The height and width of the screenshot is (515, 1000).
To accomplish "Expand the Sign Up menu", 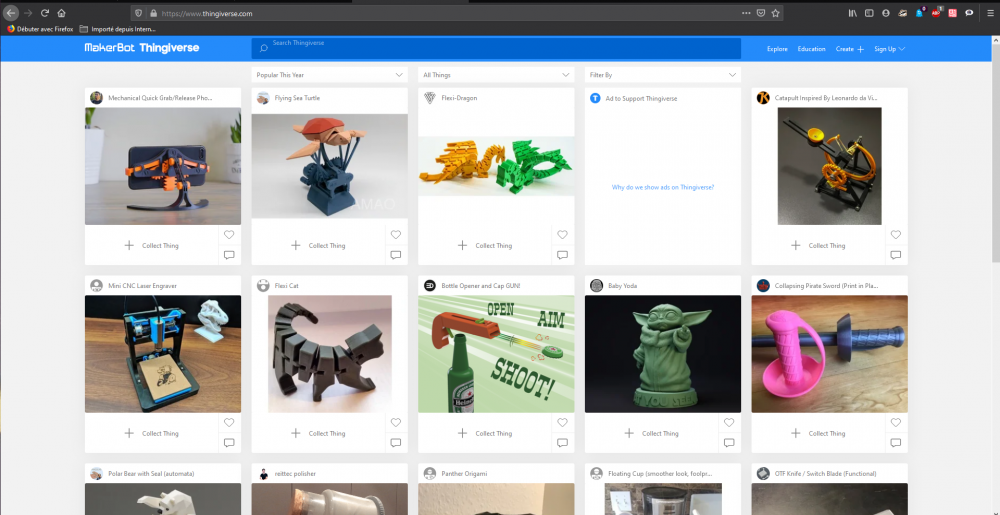I will (890, 49).
